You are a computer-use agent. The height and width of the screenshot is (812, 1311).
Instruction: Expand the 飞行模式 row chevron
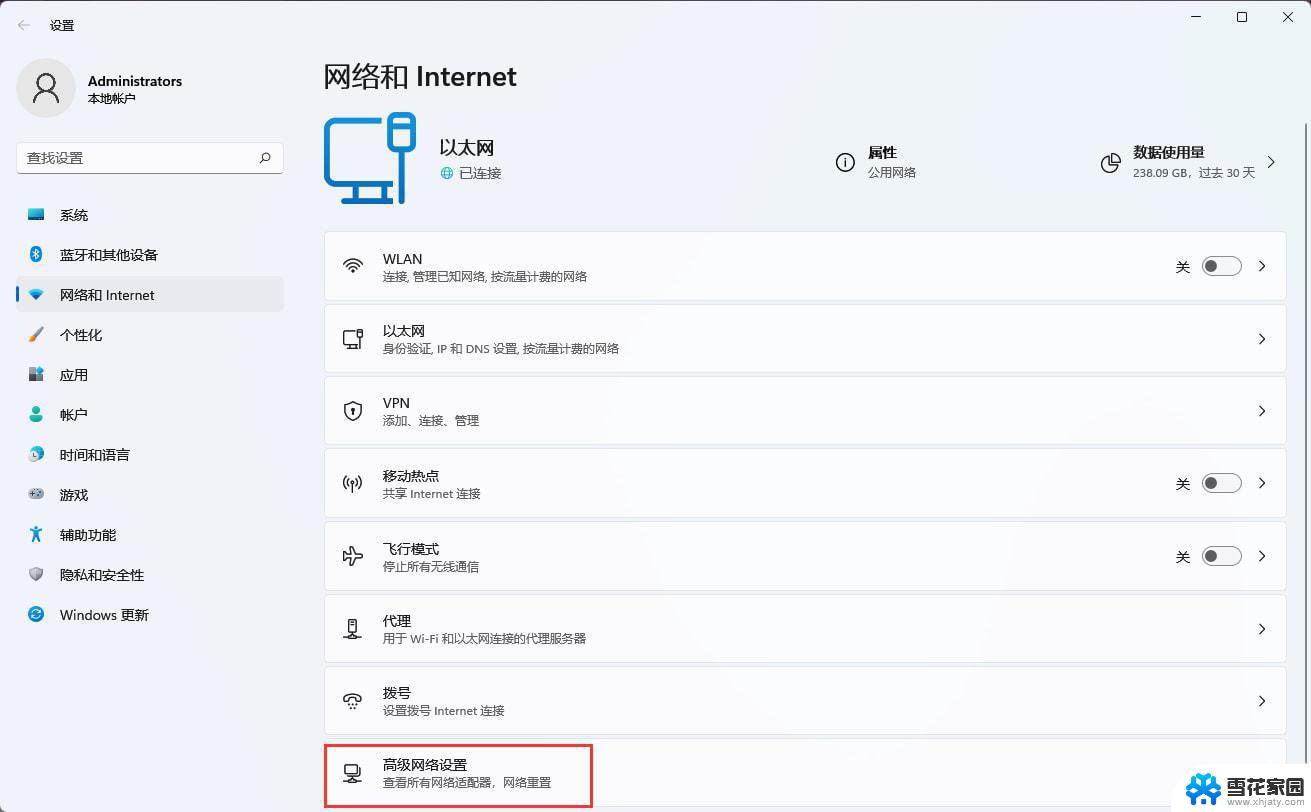1262,556
